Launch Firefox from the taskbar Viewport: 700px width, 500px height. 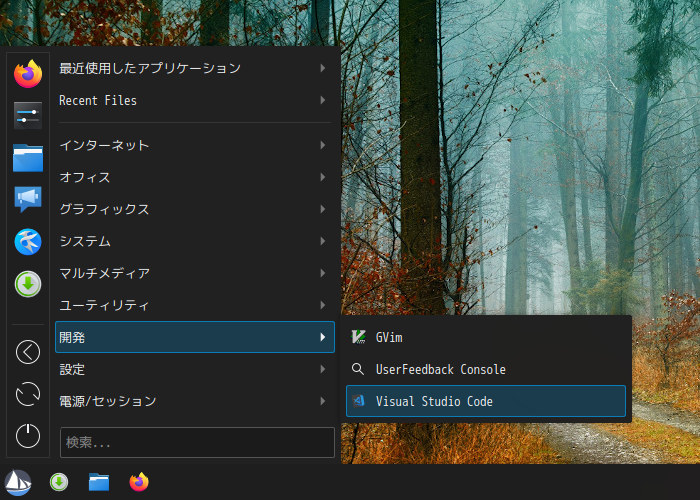(x=139, y=482)
